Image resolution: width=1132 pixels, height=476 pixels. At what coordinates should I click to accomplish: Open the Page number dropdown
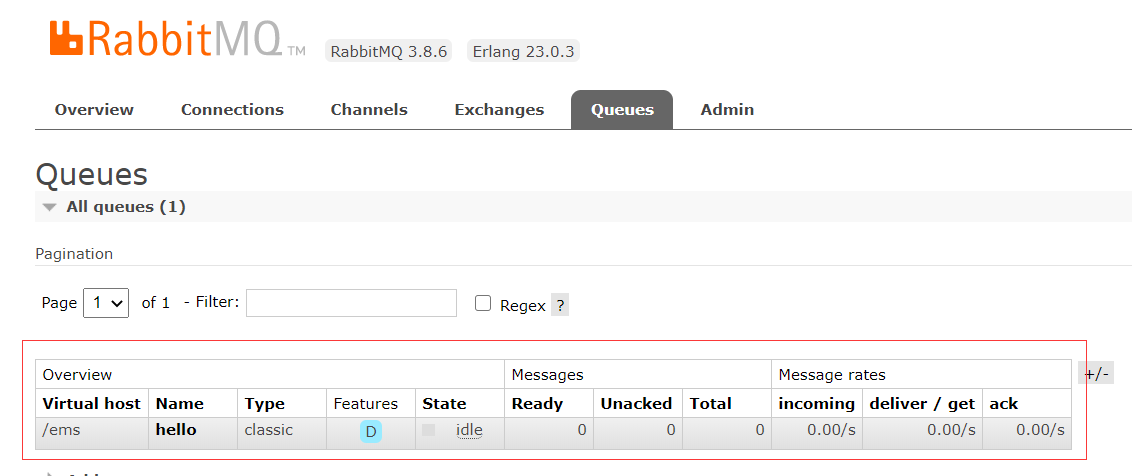[x=106, y=303]
